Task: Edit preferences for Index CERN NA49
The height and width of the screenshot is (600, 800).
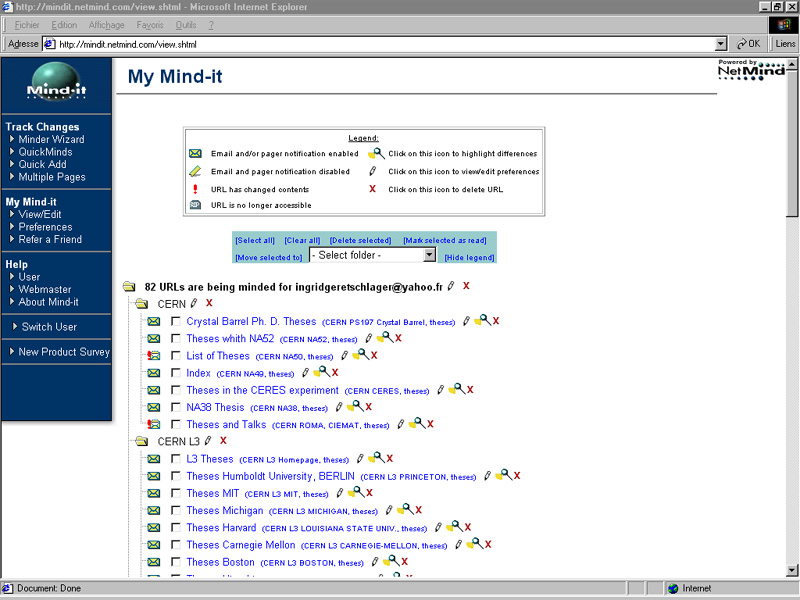Action: pyautogui.click(x=305, y=372)
